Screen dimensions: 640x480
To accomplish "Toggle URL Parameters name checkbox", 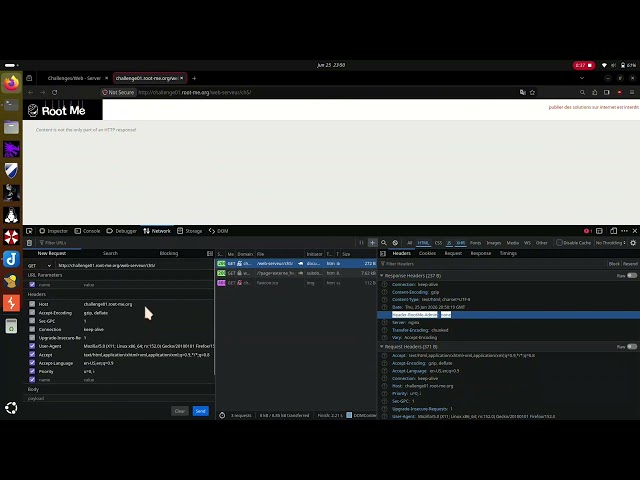I will point(32,284).
